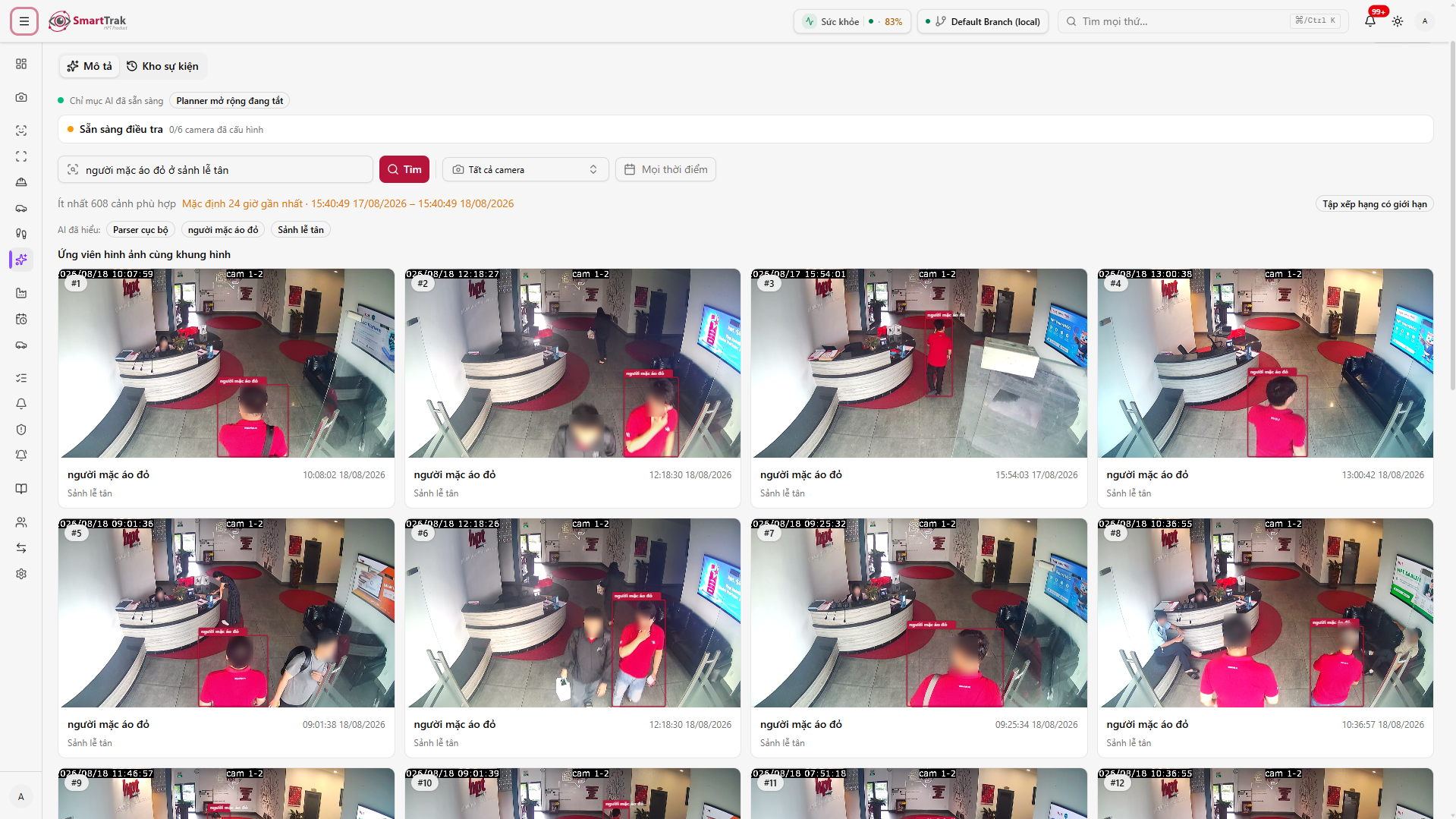Open result thumbnail #8 at 10:36:55
Viewport: 1456px width, 819px height.
[1266, 613]
